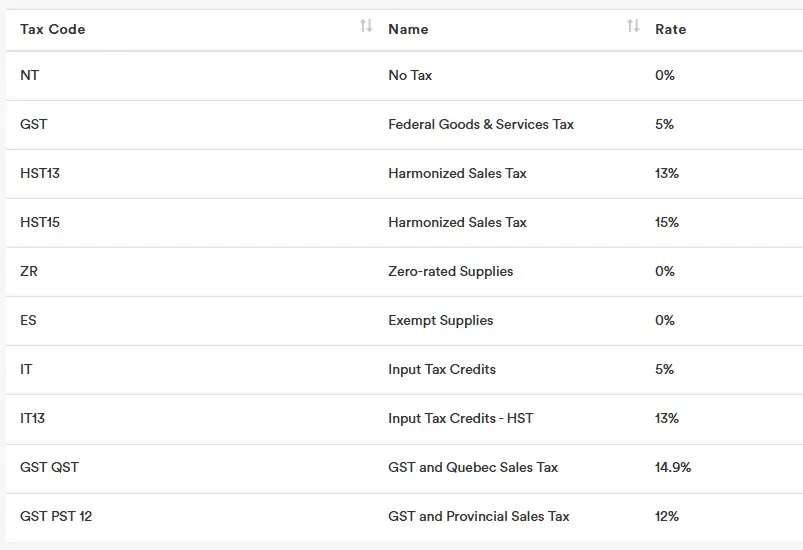Sort by Tax Code column arrows
This screenshot has height=550, width=803.
tap(366, 27)
